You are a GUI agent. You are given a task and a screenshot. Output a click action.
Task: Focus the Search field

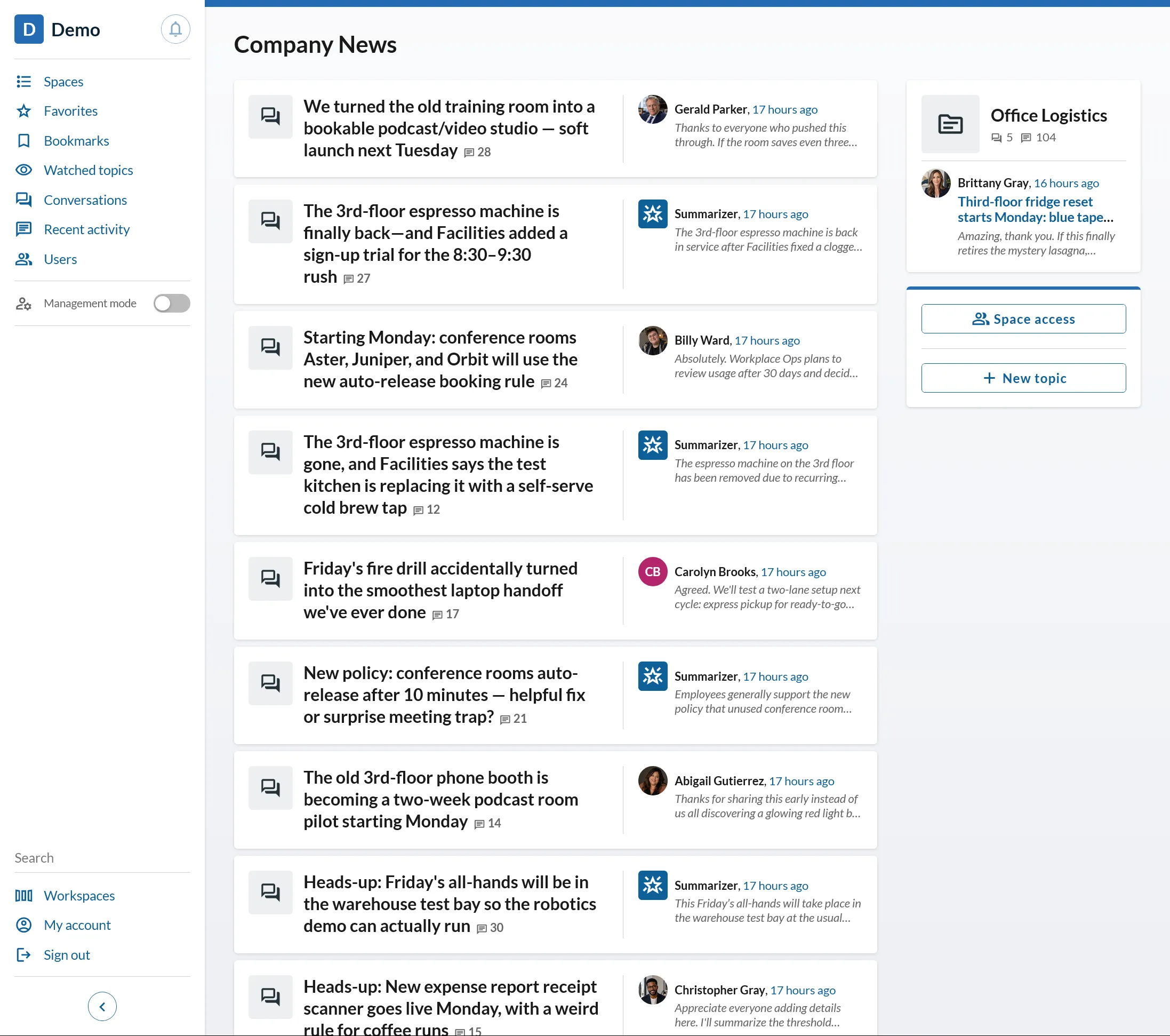click(x=102, y=858)
